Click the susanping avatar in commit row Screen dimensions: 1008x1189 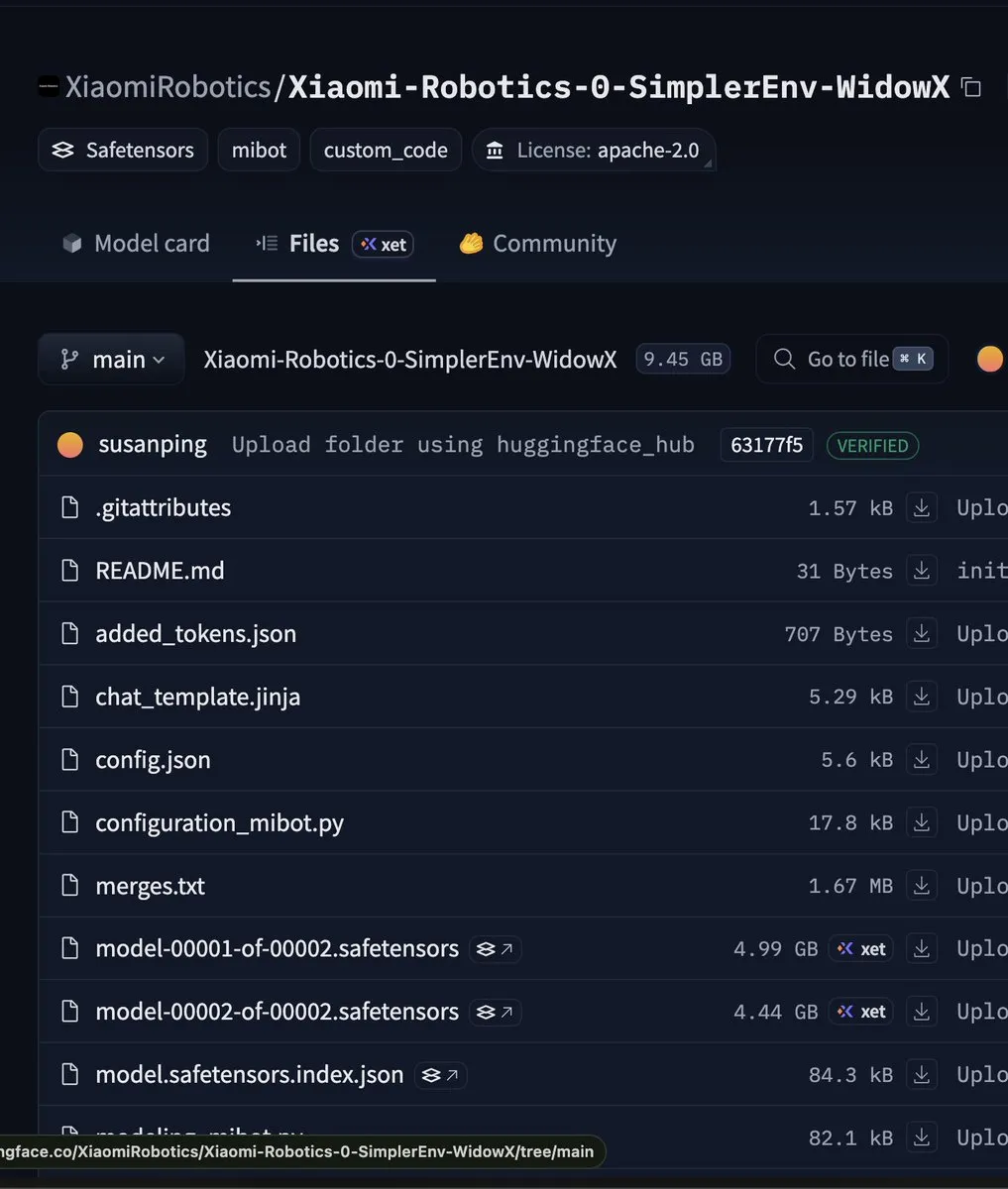click(x=69, y=445)
